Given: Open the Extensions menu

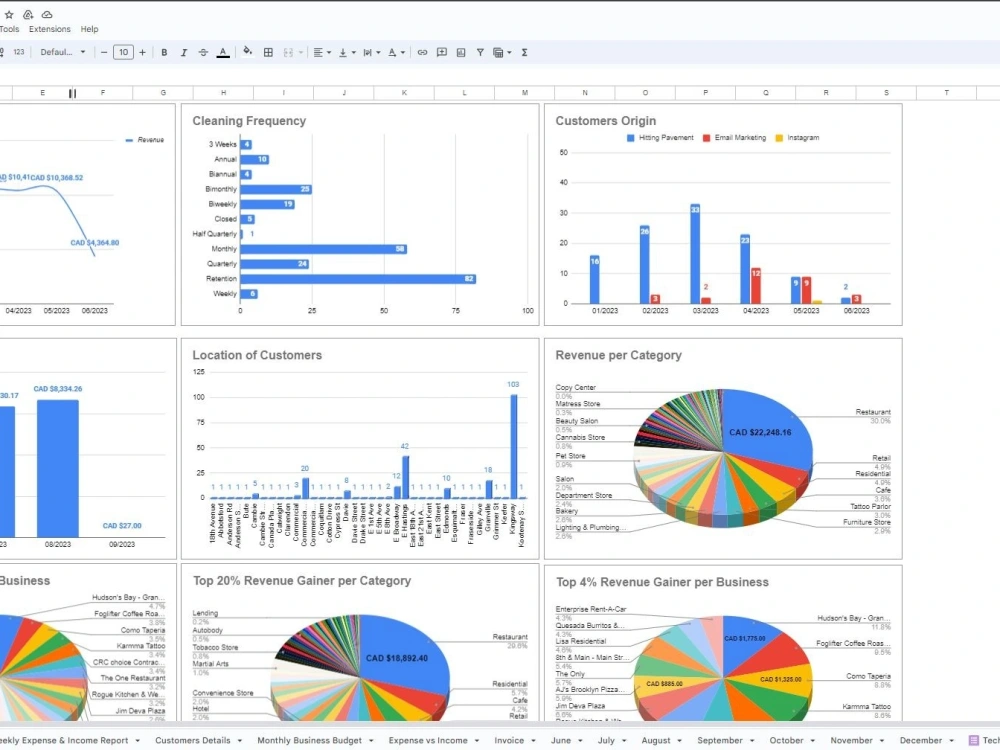Looking at the screenshot, I should (50, 29).
